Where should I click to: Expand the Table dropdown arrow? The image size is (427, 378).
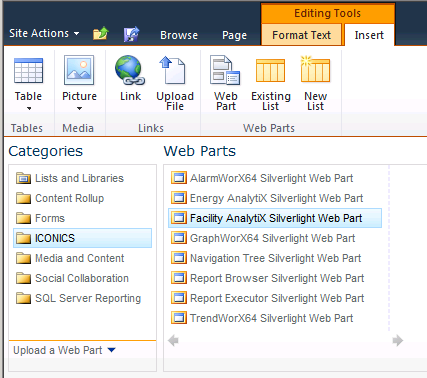(29, 108)
